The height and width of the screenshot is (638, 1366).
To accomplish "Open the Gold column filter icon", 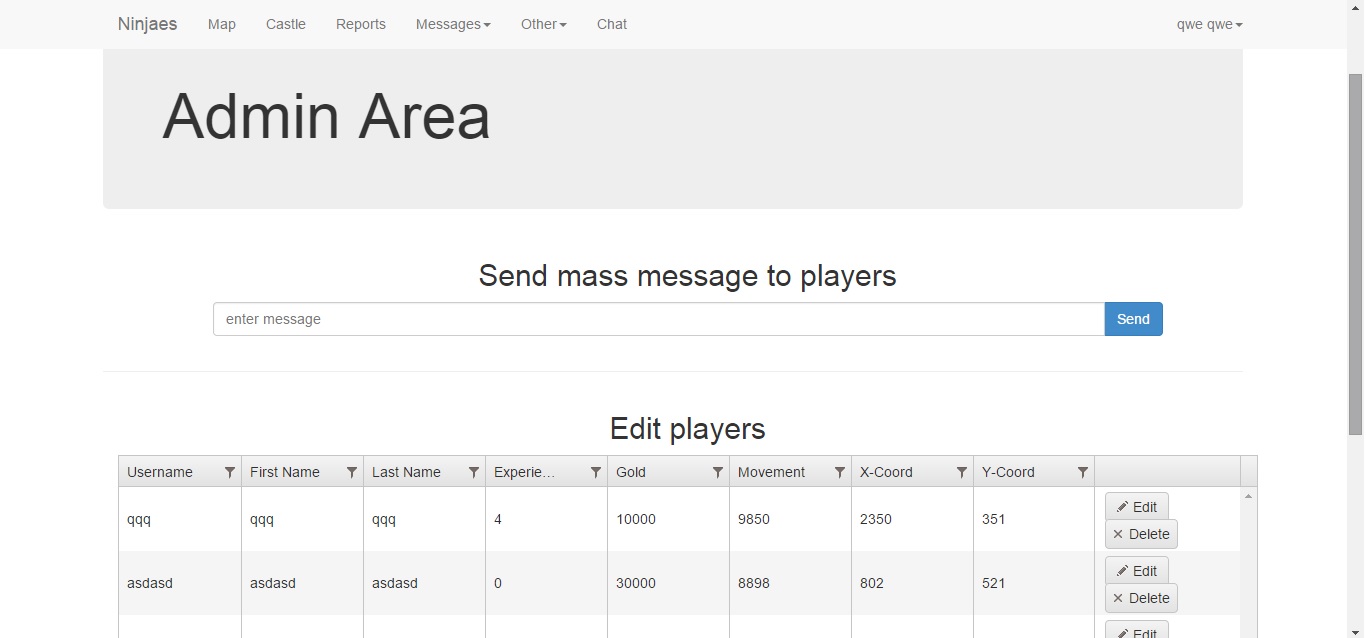I will 718,472.
